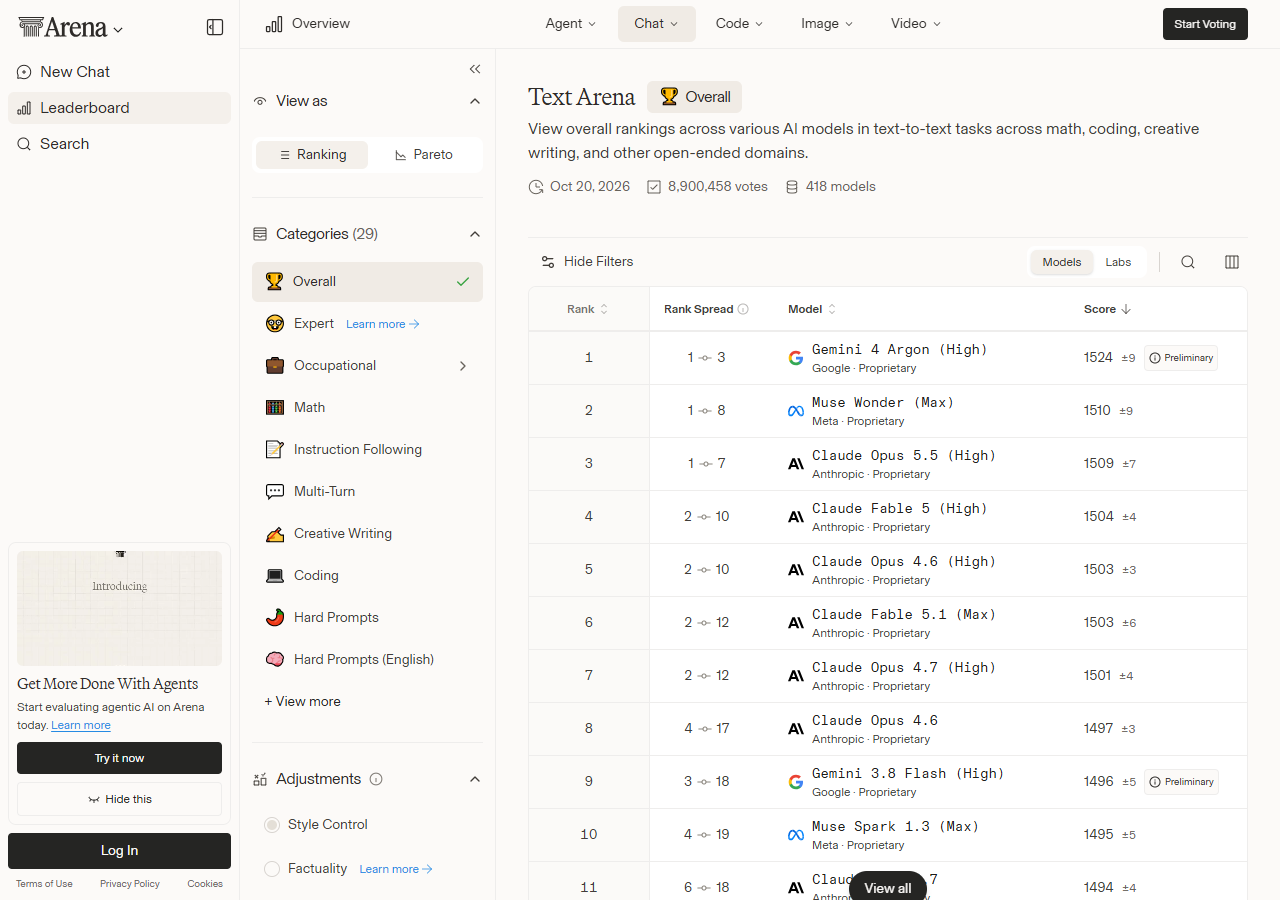Click the Adjustments info icon

click(x=376, y=779)
